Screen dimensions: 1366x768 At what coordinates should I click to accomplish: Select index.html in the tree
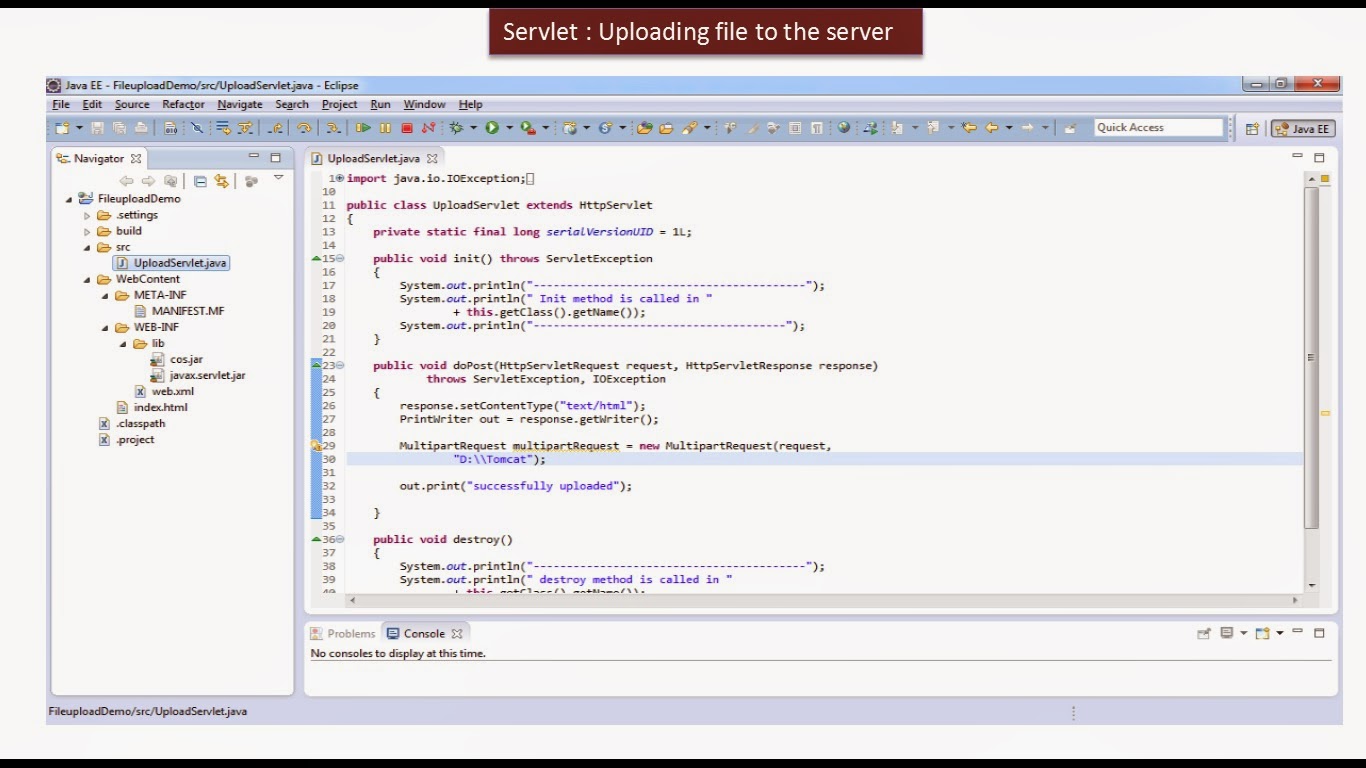click(x=152, y=407)
